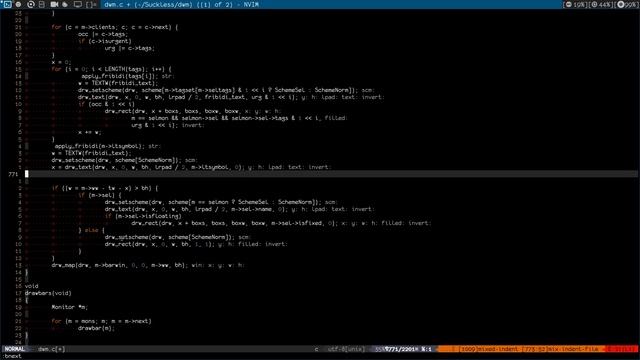640x360 pixels.
Task: Click 'occ |= c->tags;' line
Action: click(x=103, y=34)
